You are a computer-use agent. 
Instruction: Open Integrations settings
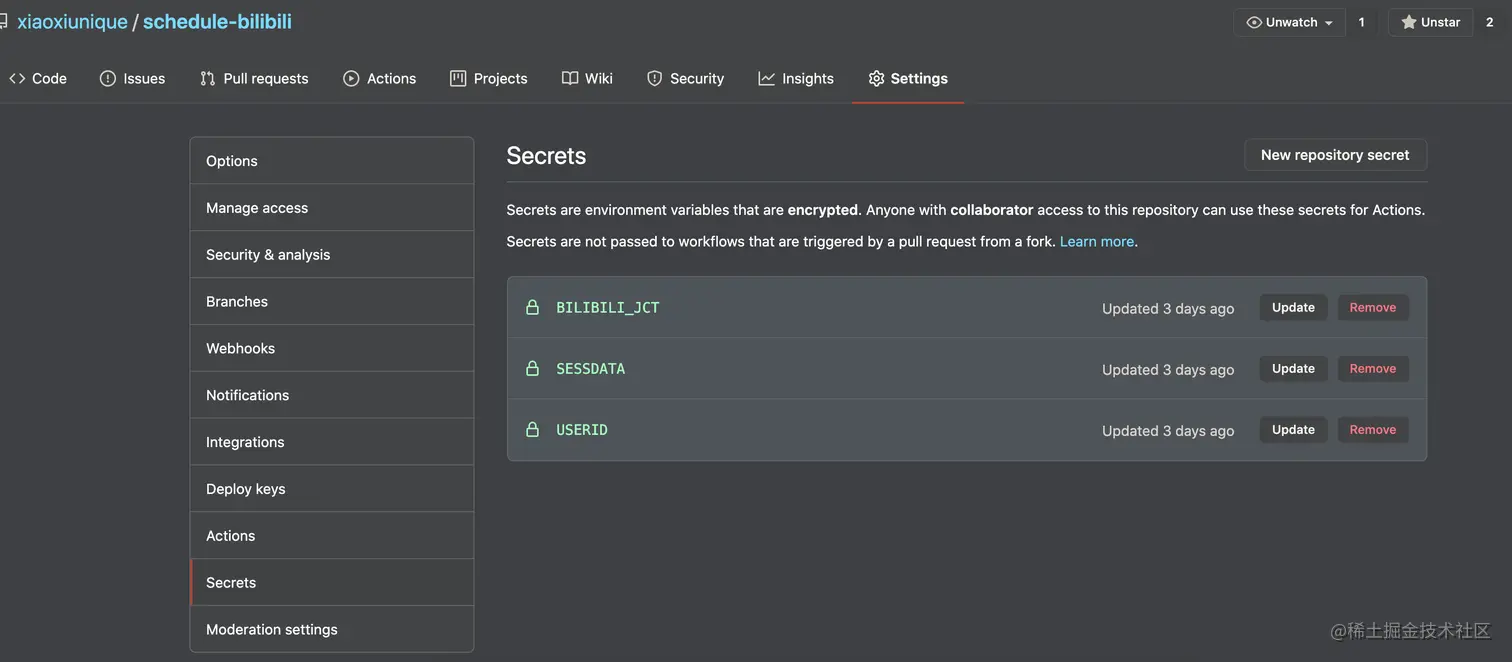click(332, 442)
